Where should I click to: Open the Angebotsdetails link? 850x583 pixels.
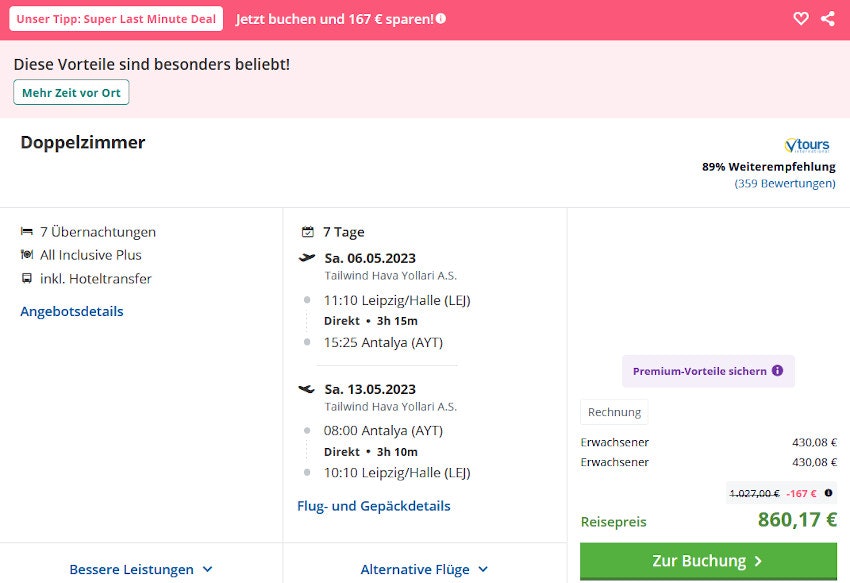72,311
